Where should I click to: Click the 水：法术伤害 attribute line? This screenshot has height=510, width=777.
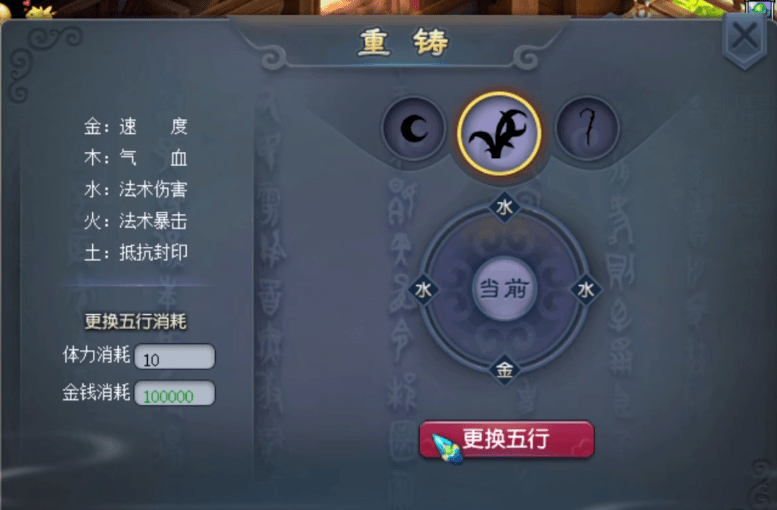(136, 189)
